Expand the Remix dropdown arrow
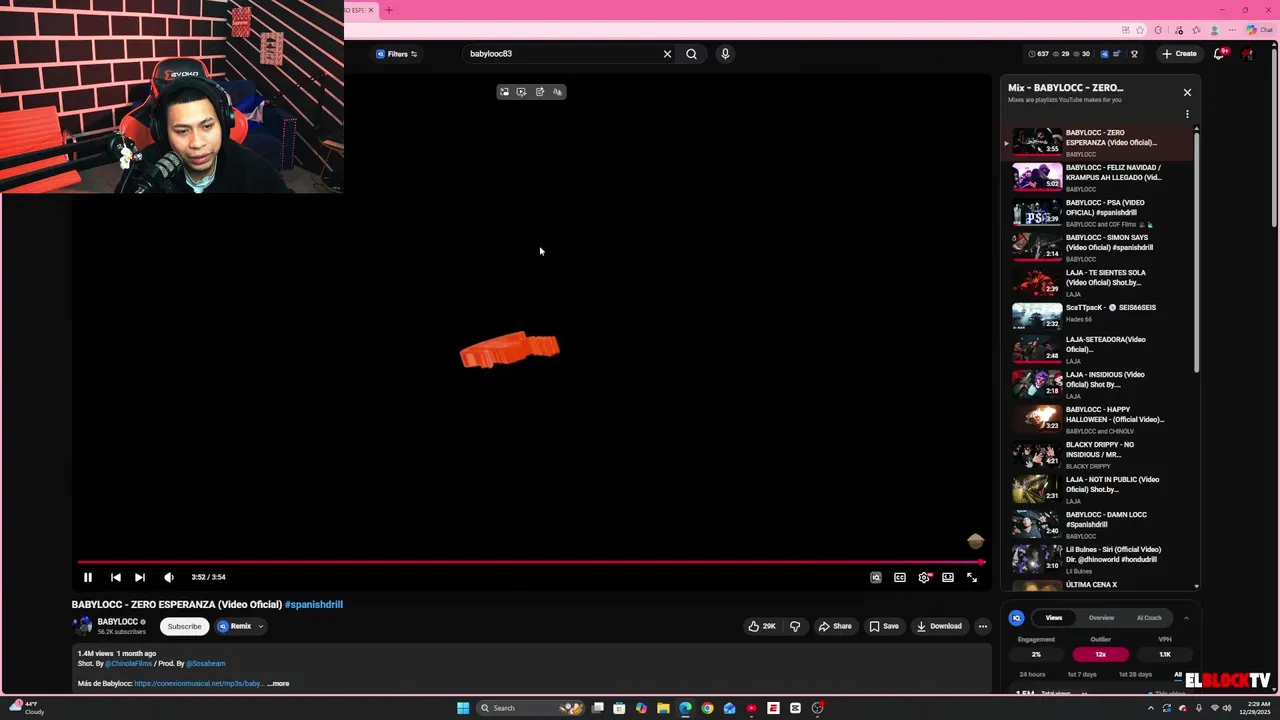Image resolution: width=1280 pixels, height=720 pixels. [261, 626]
